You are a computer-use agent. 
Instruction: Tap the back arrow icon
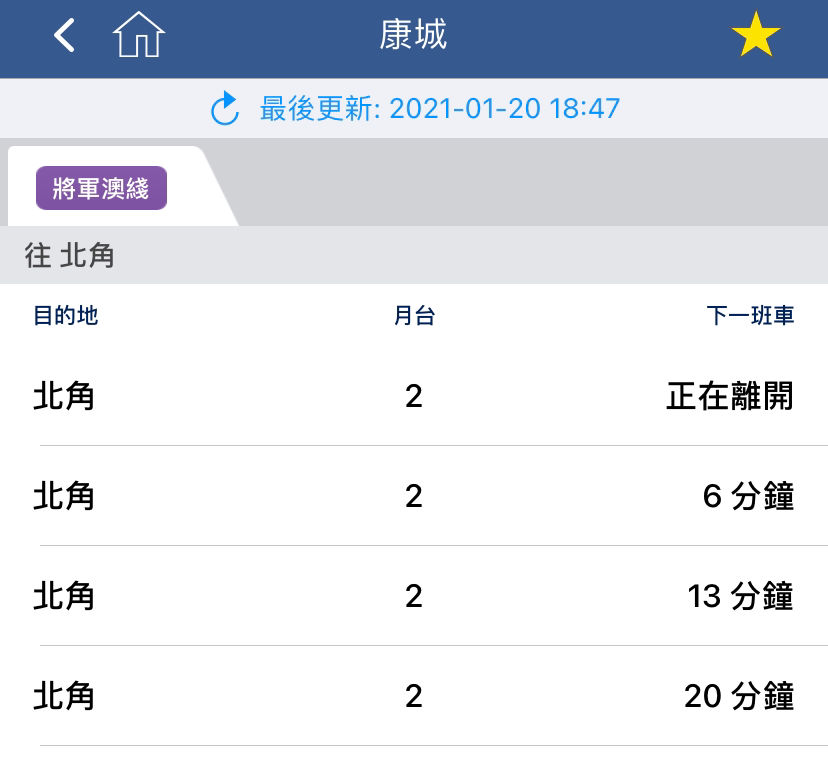tap(64, 35)
